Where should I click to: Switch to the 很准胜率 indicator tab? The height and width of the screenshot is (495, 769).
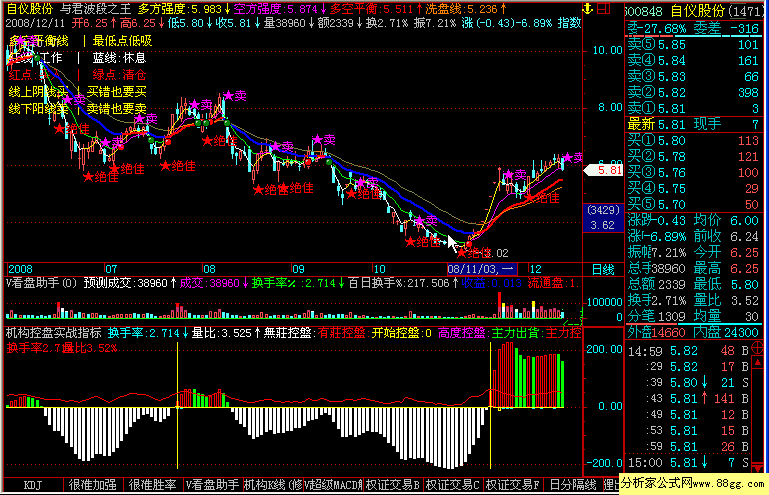[x=153, y=485]
